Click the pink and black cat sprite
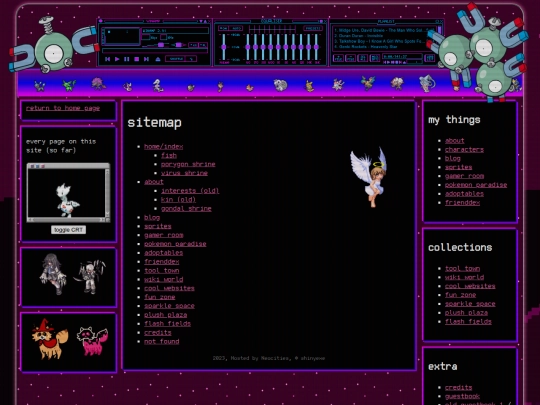This screenshot has width=540, height=405. point(92,341)
